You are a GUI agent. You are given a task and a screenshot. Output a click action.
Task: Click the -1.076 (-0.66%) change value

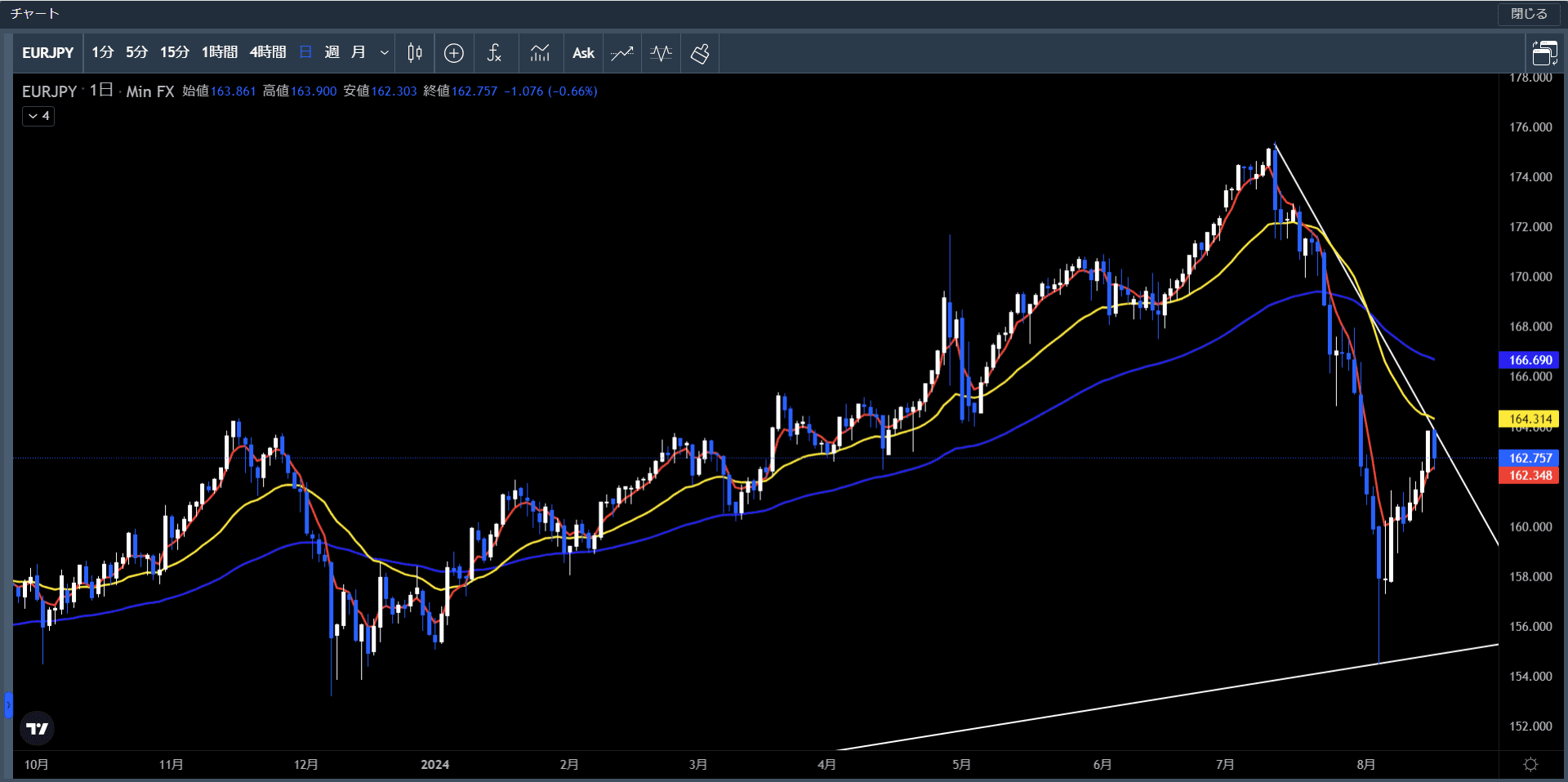(x=550, y=91)
